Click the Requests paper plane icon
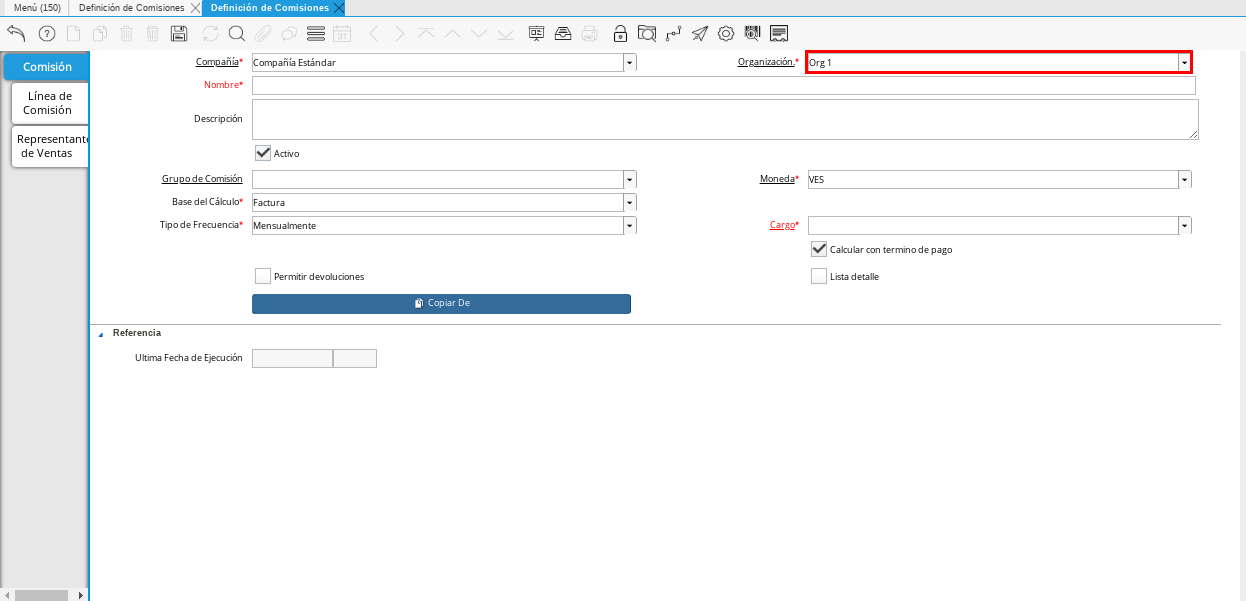 tap(700, 33)
